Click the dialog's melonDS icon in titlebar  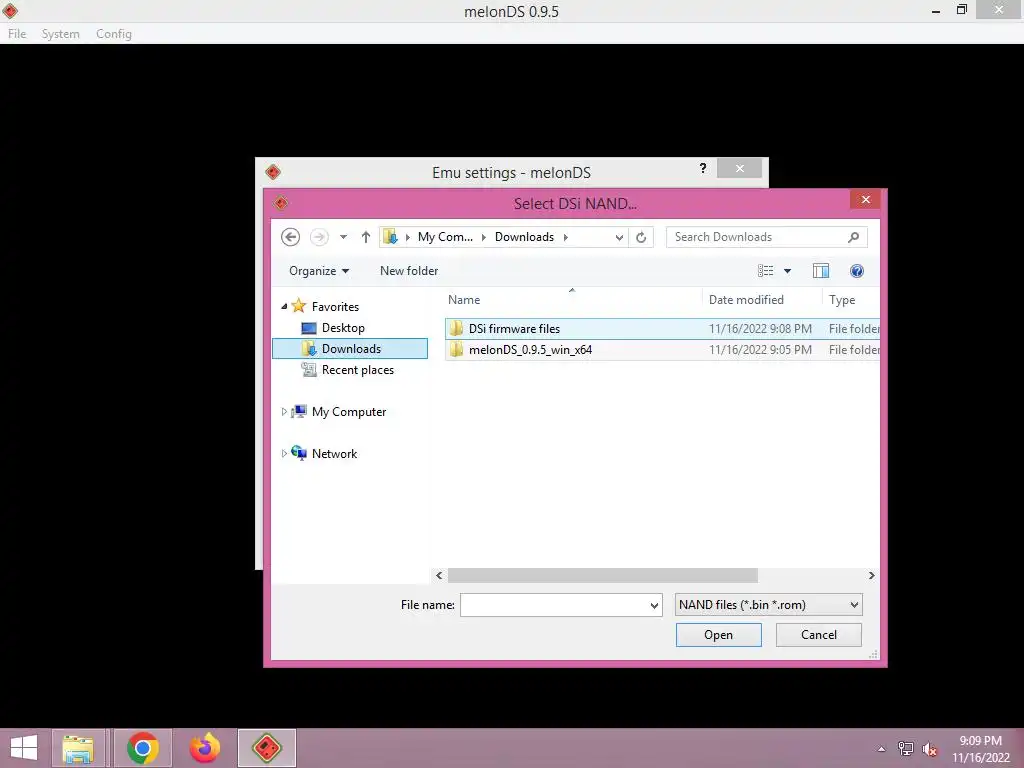click(281, 203)
